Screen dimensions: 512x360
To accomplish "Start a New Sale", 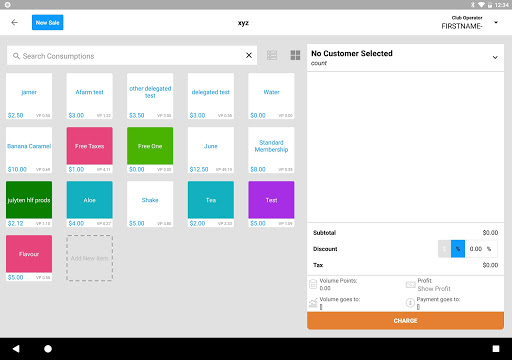I will point(48,22).
